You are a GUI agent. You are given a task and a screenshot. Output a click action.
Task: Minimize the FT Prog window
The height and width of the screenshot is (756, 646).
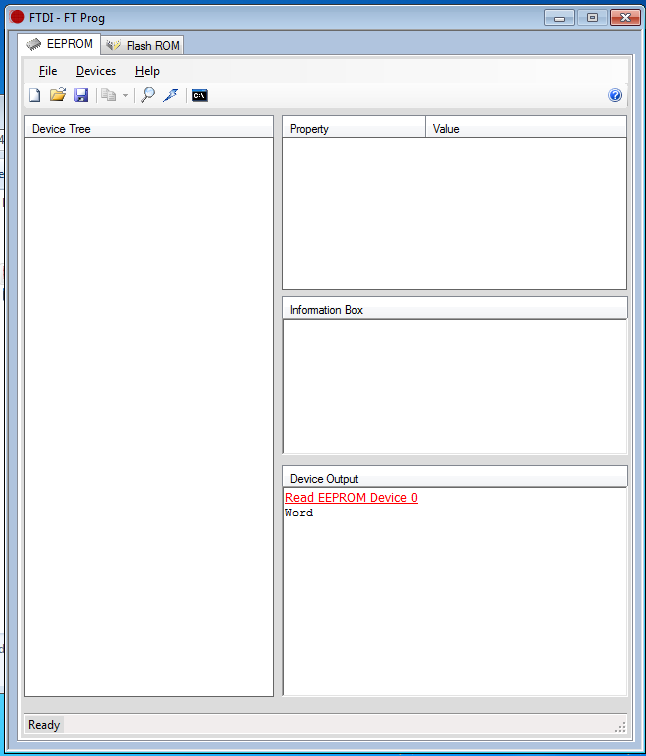pyautogui.click(x=559, y=18)
